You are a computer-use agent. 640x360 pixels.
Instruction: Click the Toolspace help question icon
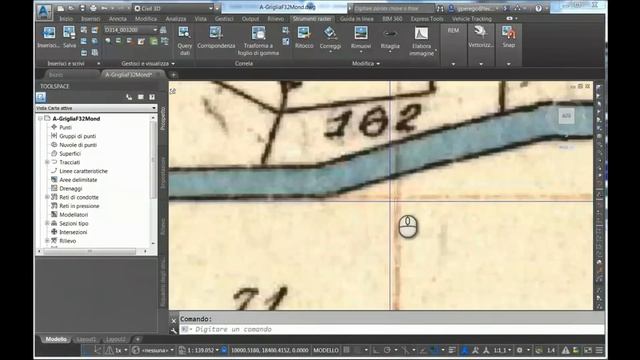(152, 97)
